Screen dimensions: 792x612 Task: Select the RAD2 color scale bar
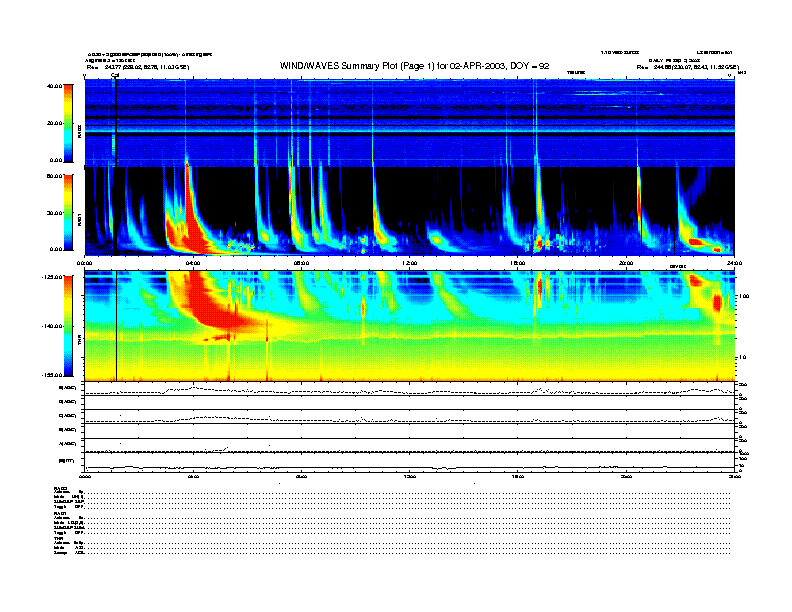click(68, 123)
